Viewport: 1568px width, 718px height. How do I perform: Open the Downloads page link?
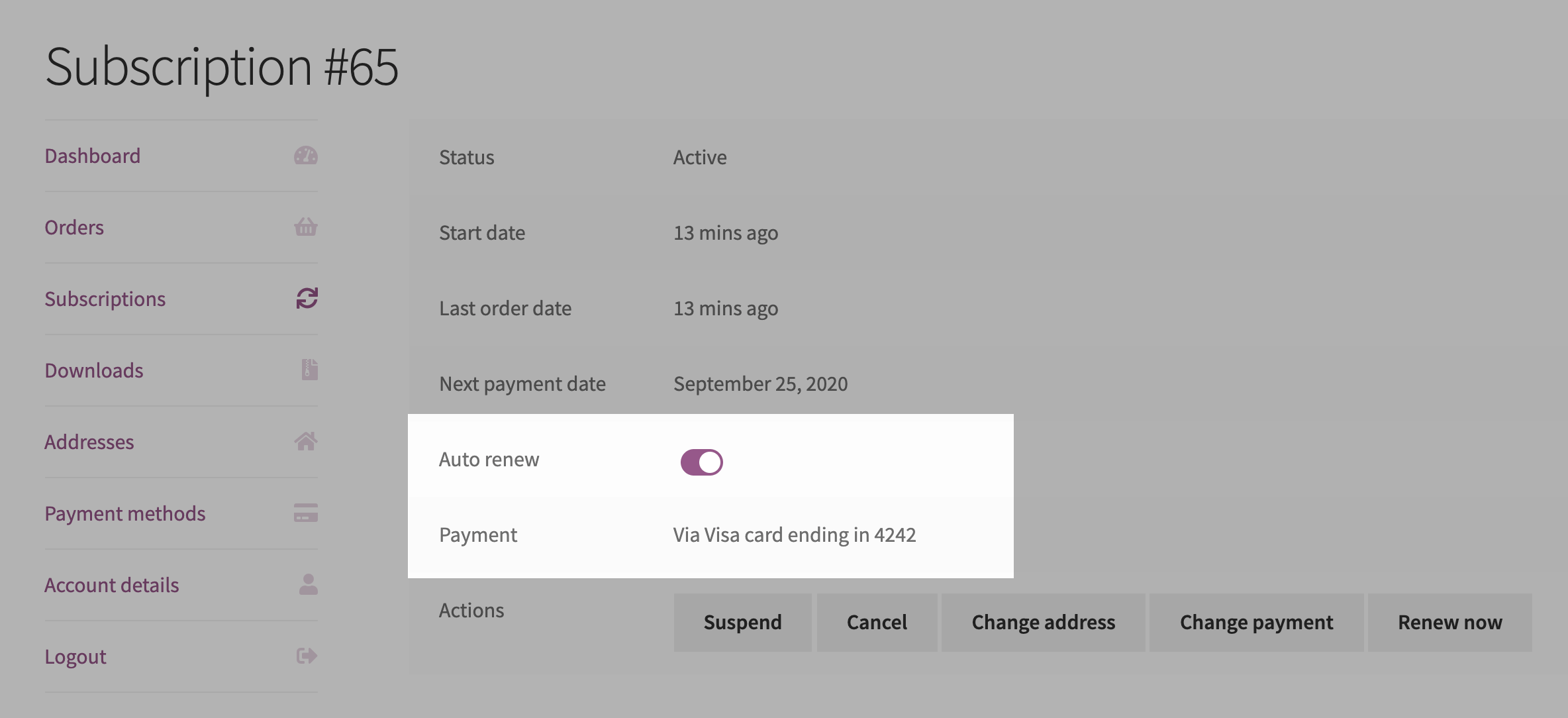[x=93, y=370]
